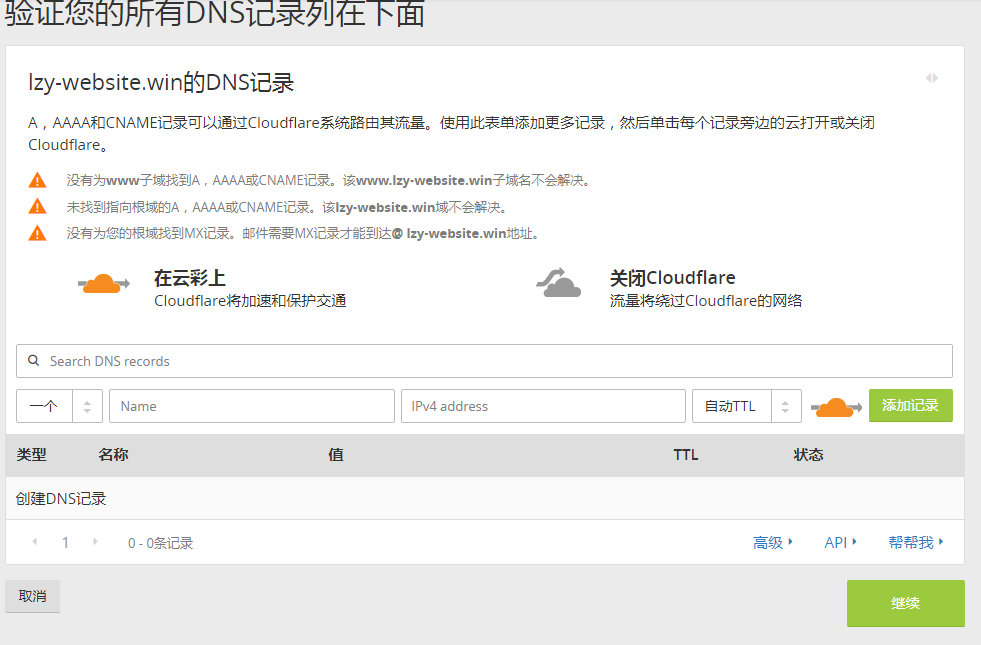
Task: Click the grey cloud icon beside 关闭Cloudflare
Action: click(559, 284)
